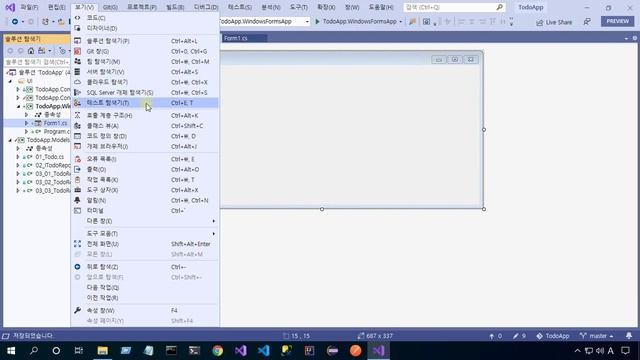
Task: Open the 솔루션 탐색기 menu item, shortcut Ctrl+Alt+L
Action: [145, 41]
